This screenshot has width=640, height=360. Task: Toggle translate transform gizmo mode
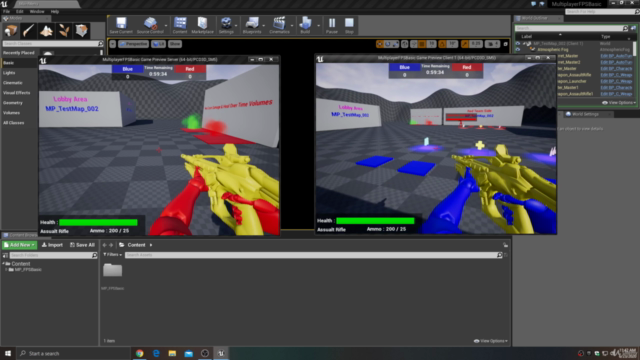pos(380,44)
